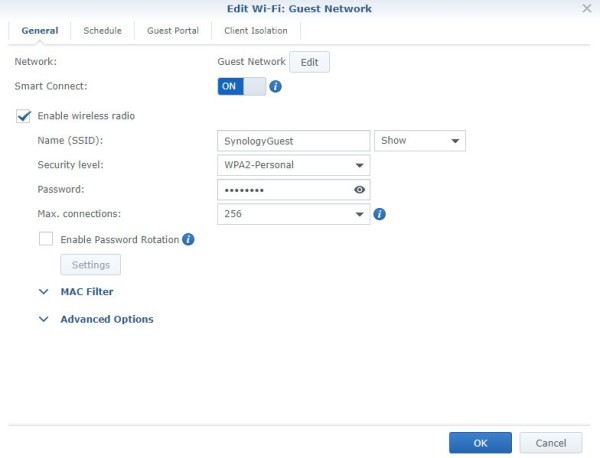Click Enable Password Rotation info icon

188,240
